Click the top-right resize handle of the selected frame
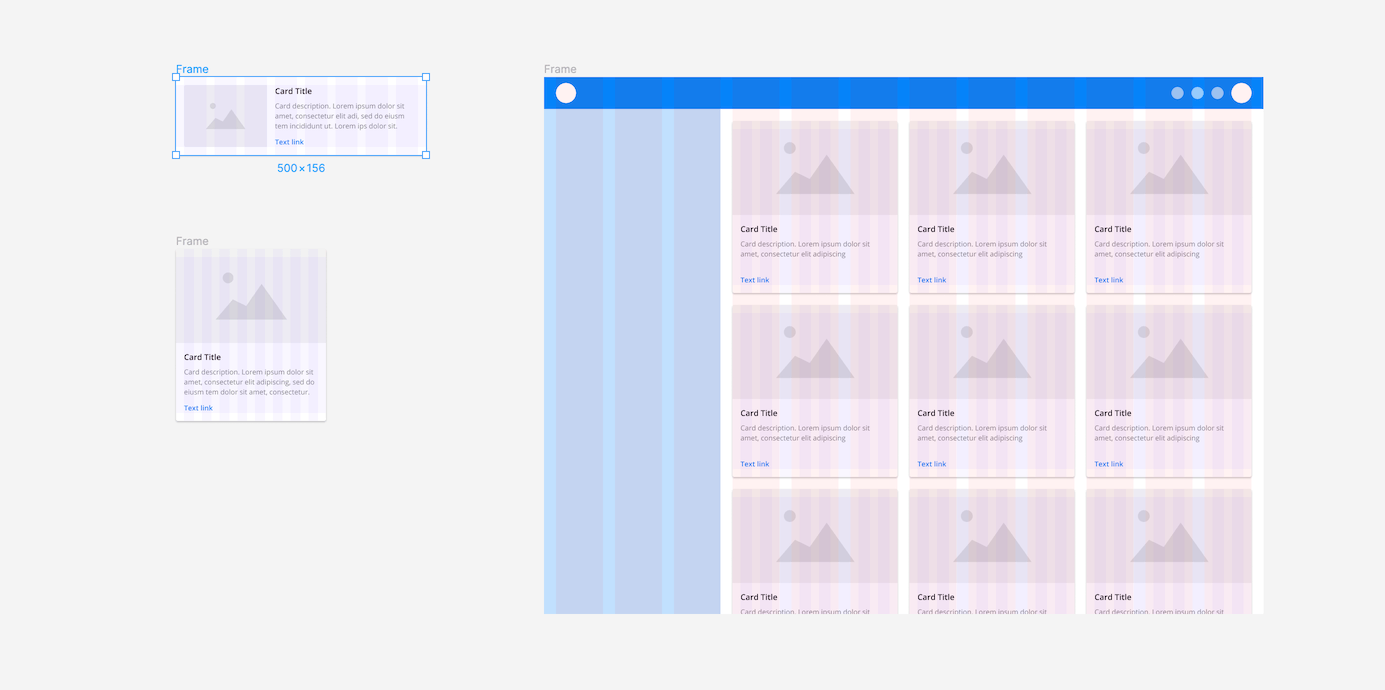This screenshot has width=1385, height=690. [x=426, y=77]
